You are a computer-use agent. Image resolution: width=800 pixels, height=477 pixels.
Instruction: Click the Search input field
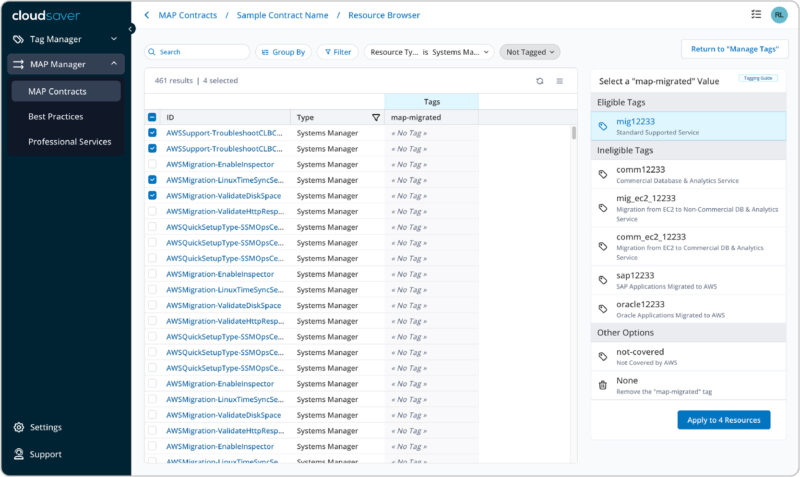tap(198, 52)
